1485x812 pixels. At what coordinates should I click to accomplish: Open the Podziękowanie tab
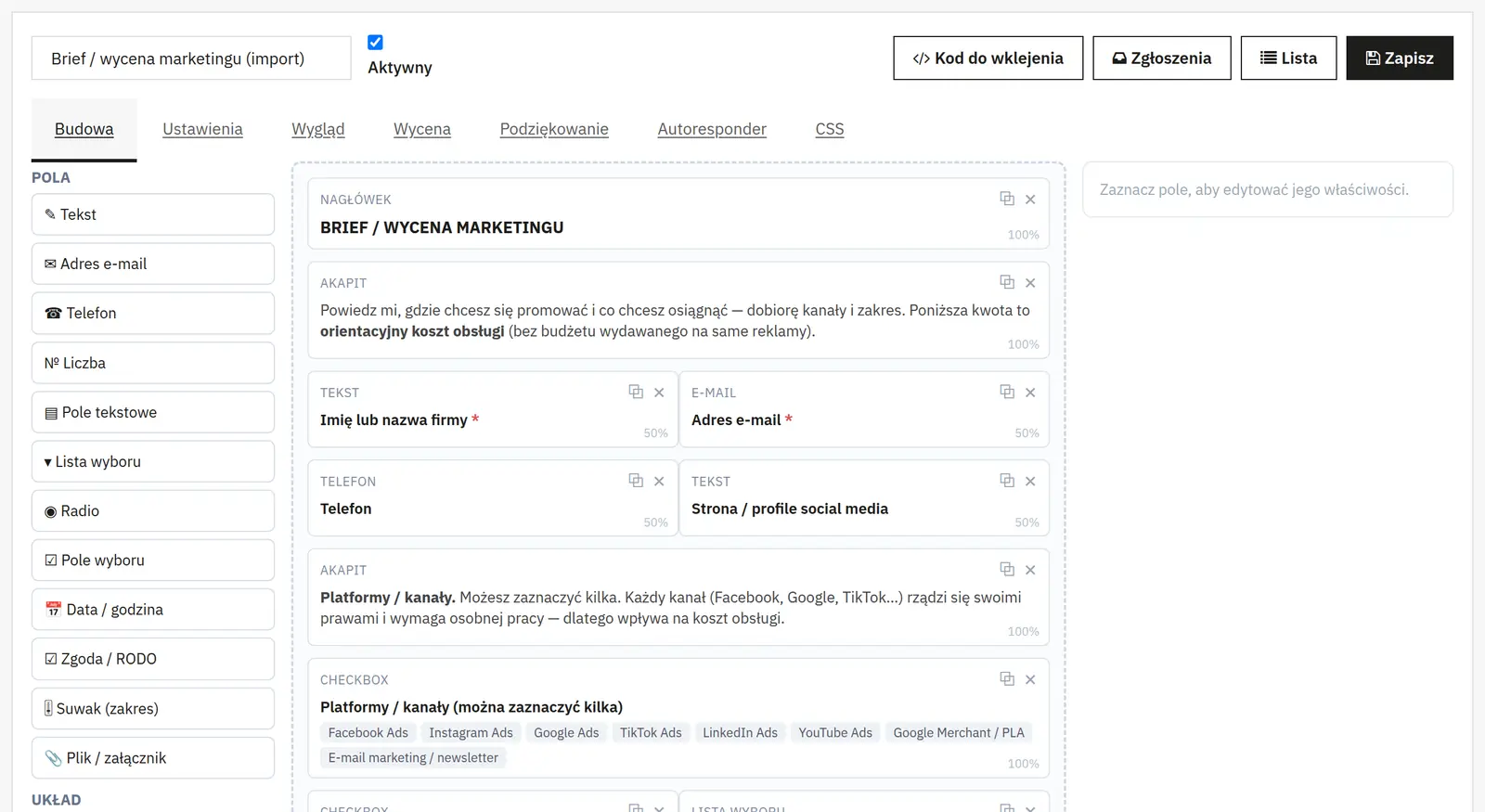[554, 129]
